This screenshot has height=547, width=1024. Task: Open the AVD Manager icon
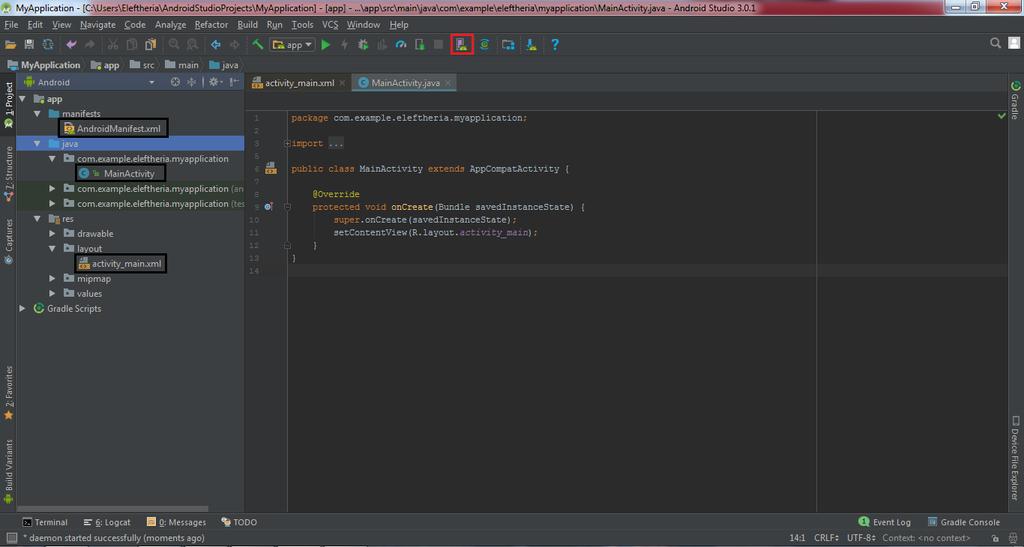coord(462,44)
